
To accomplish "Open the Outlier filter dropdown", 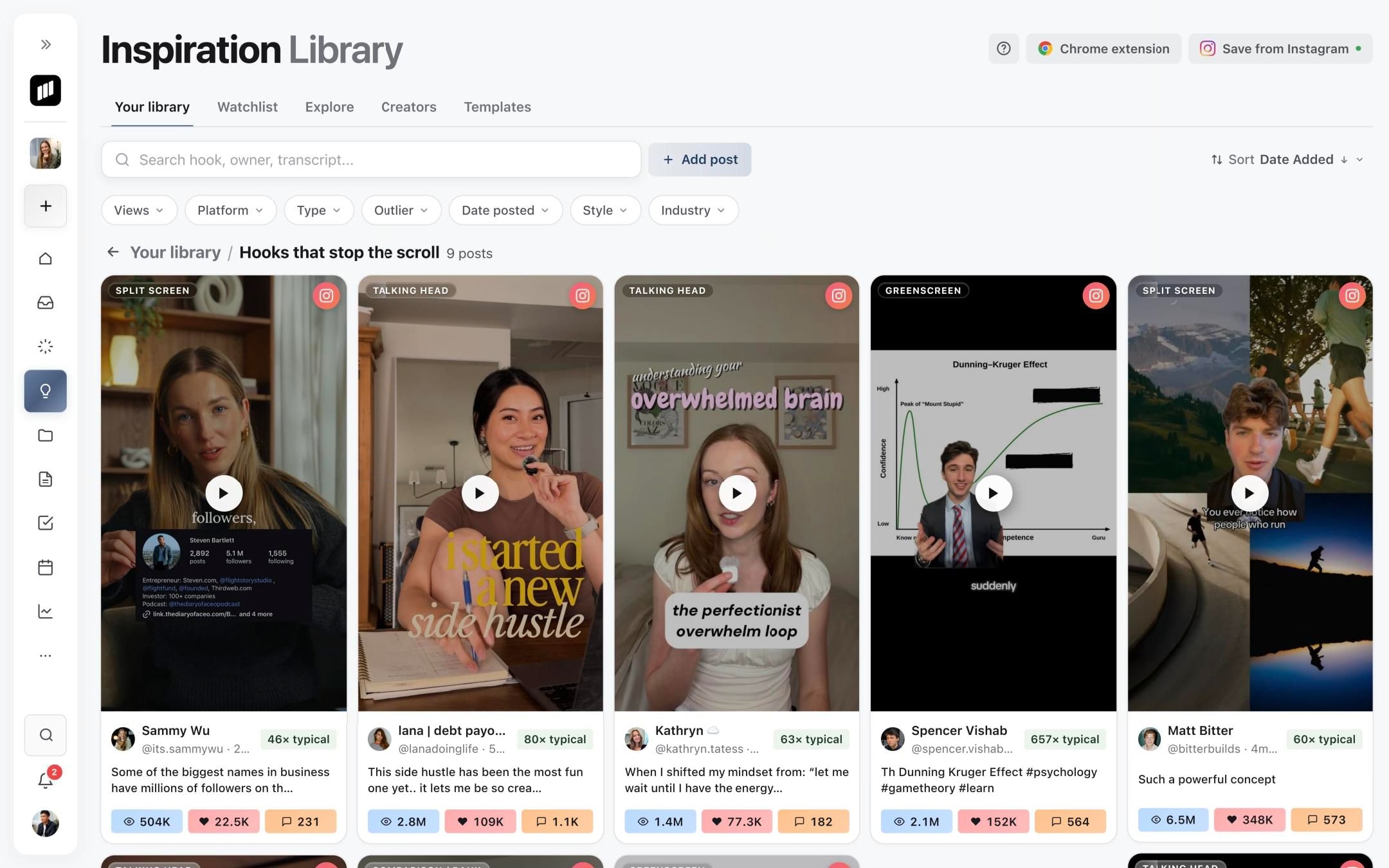I will click(401, 210).
